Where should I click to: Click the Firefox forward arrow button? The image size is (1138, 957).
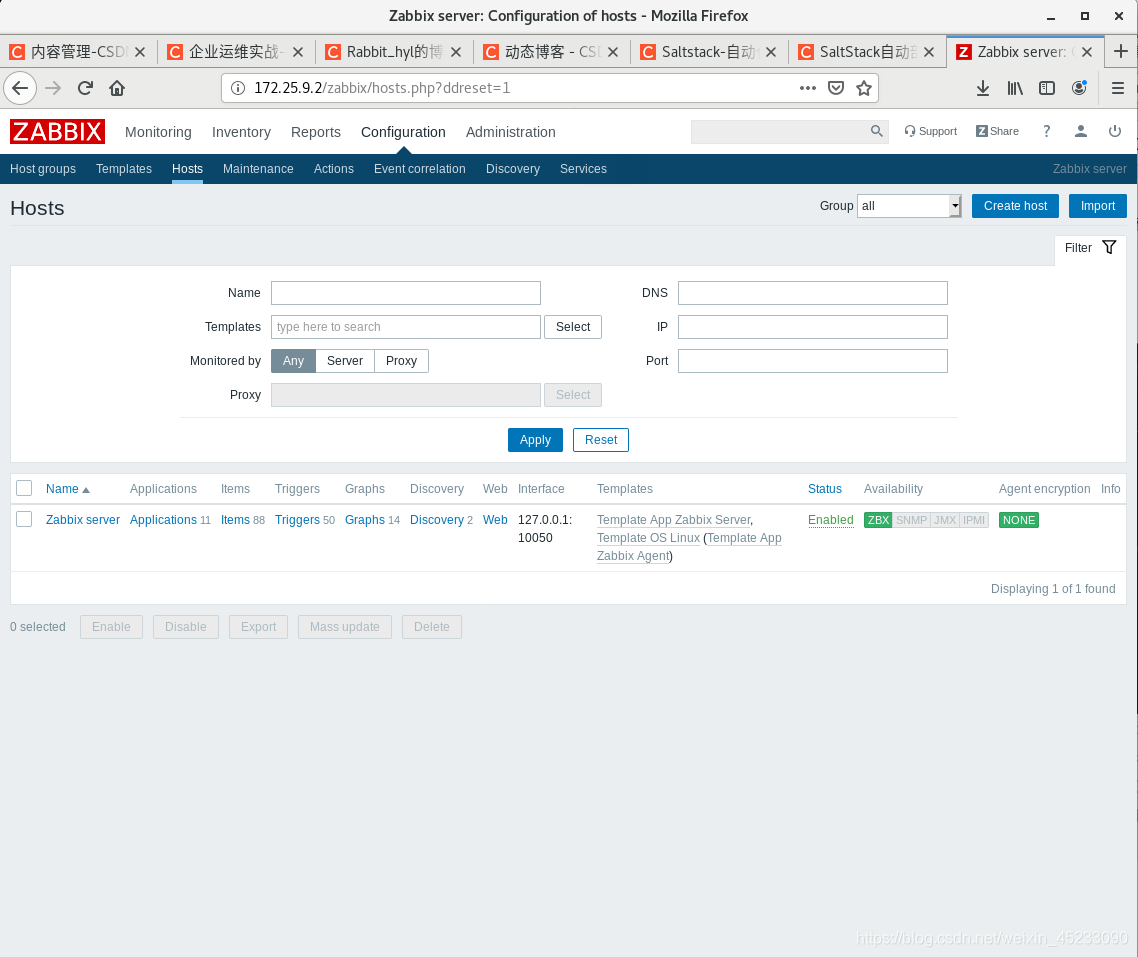coord(53,89)
